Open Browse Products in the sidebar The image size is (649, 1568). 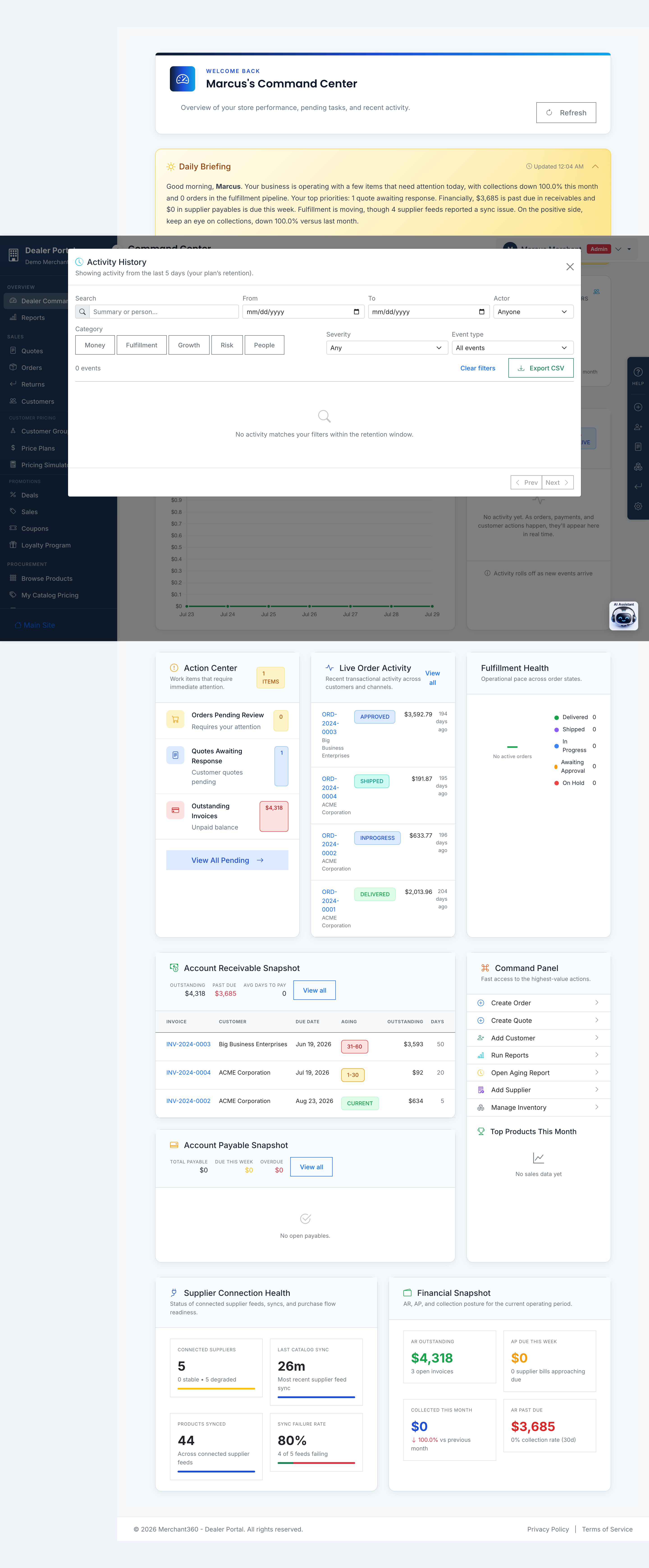coord(58,579)
